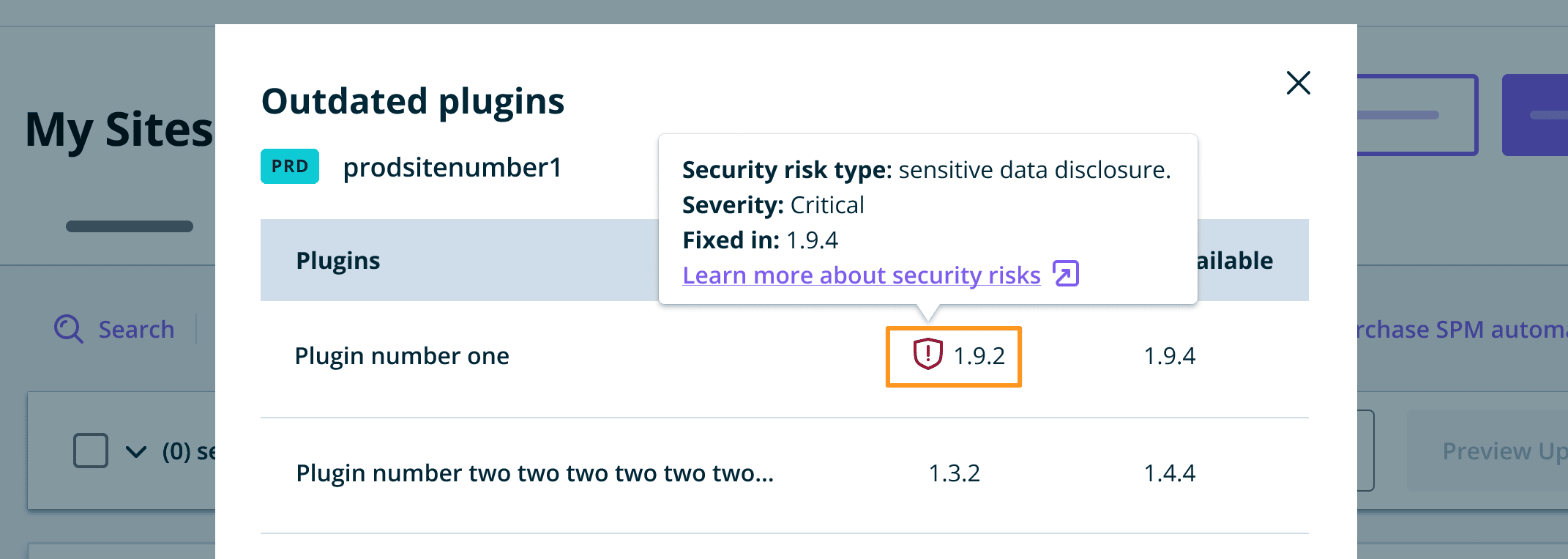Click the Search magnifier icon

(x=69, y=329)
